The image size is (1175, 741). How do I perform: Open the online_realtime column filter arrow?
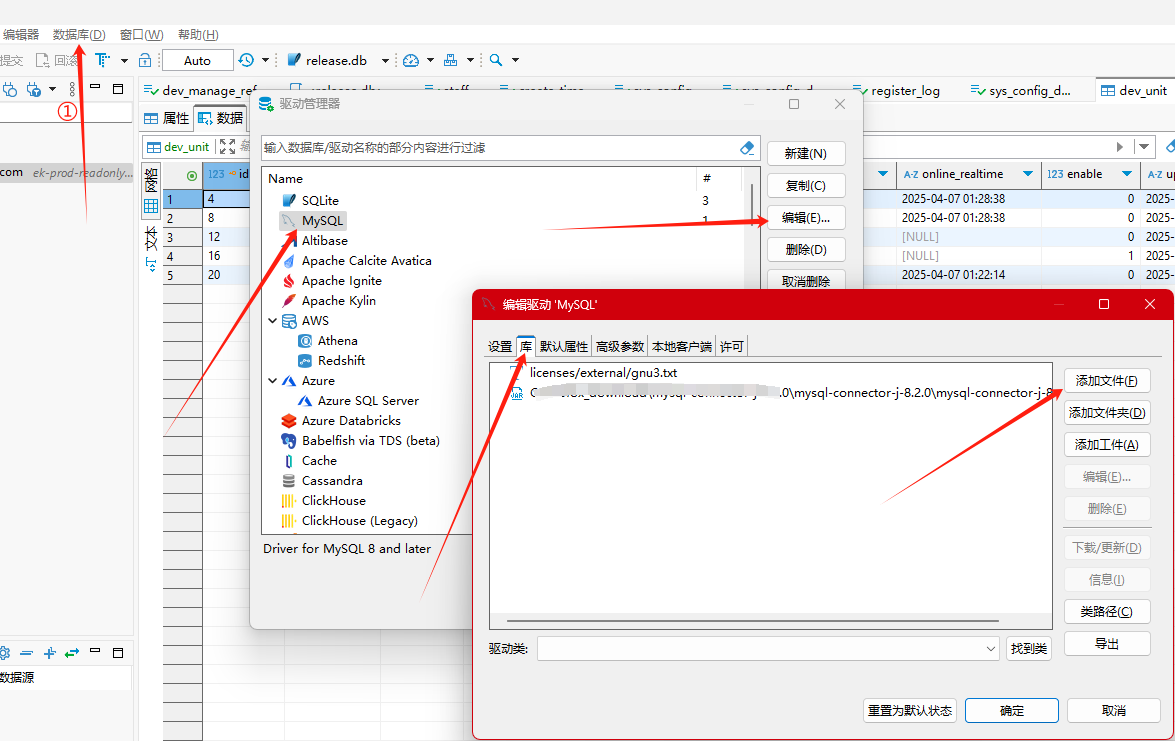[x=1028, y=174]
